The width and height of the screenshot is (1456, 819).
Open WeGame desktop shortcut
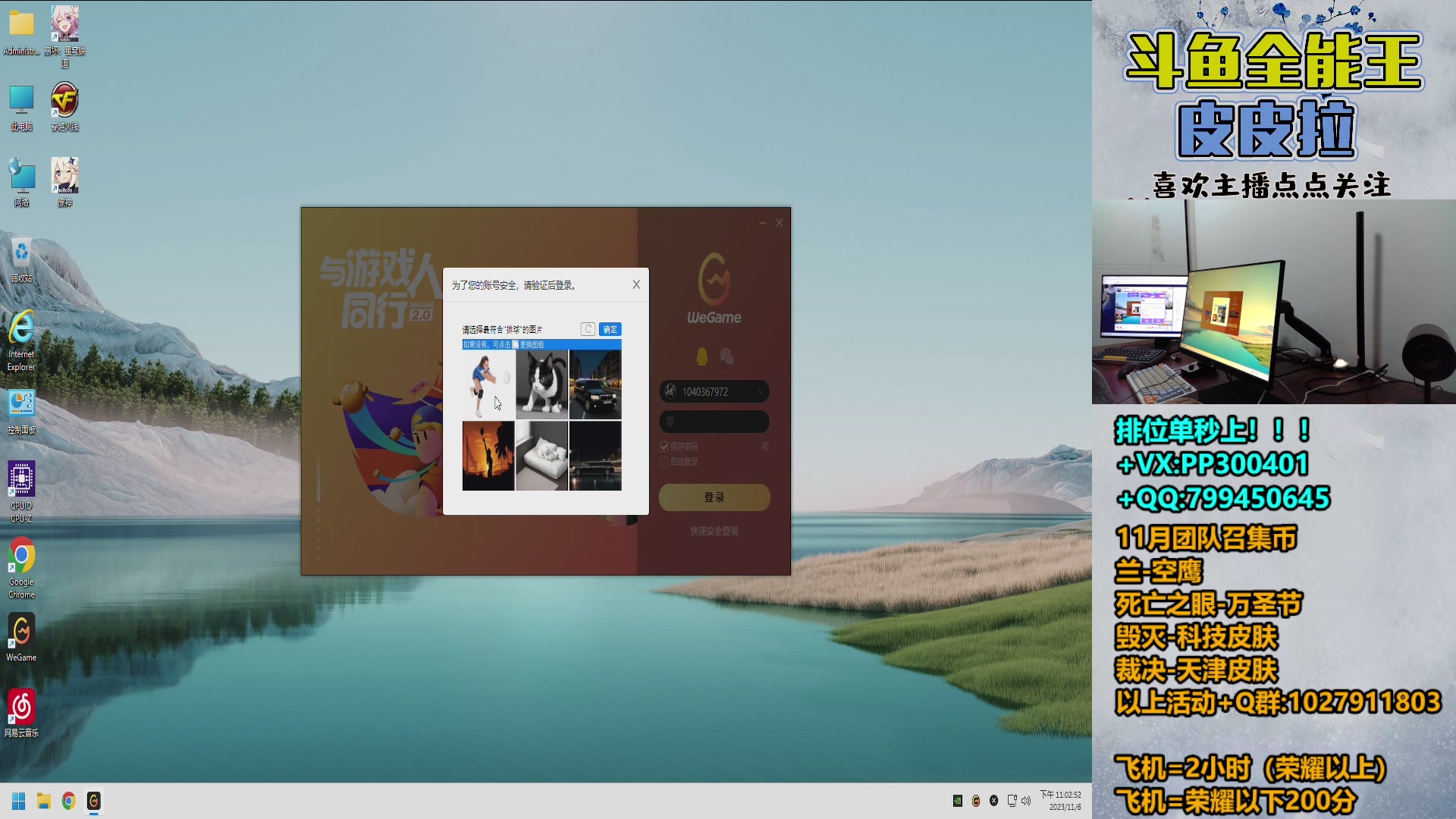21,637
